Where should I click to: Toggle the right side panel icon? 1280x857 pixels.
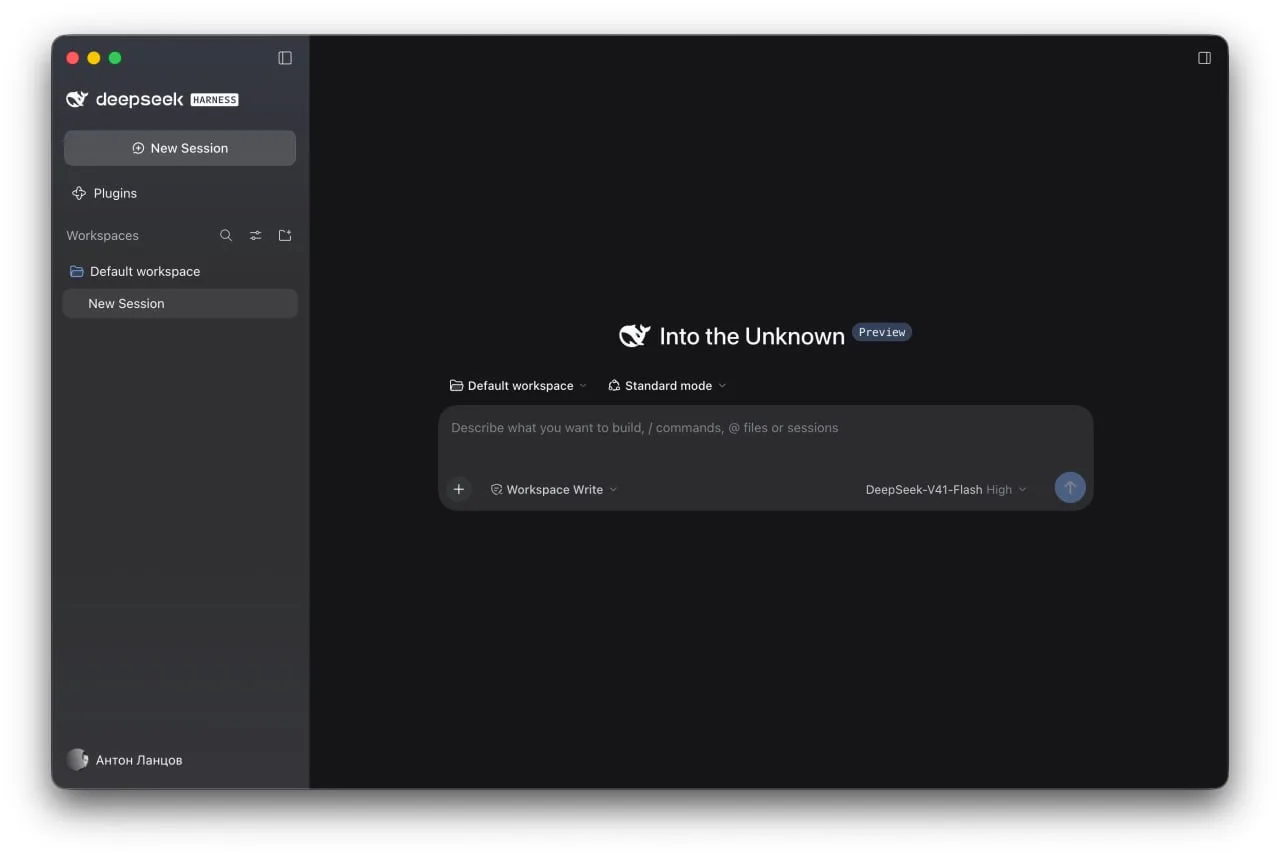coord(1204,58)
